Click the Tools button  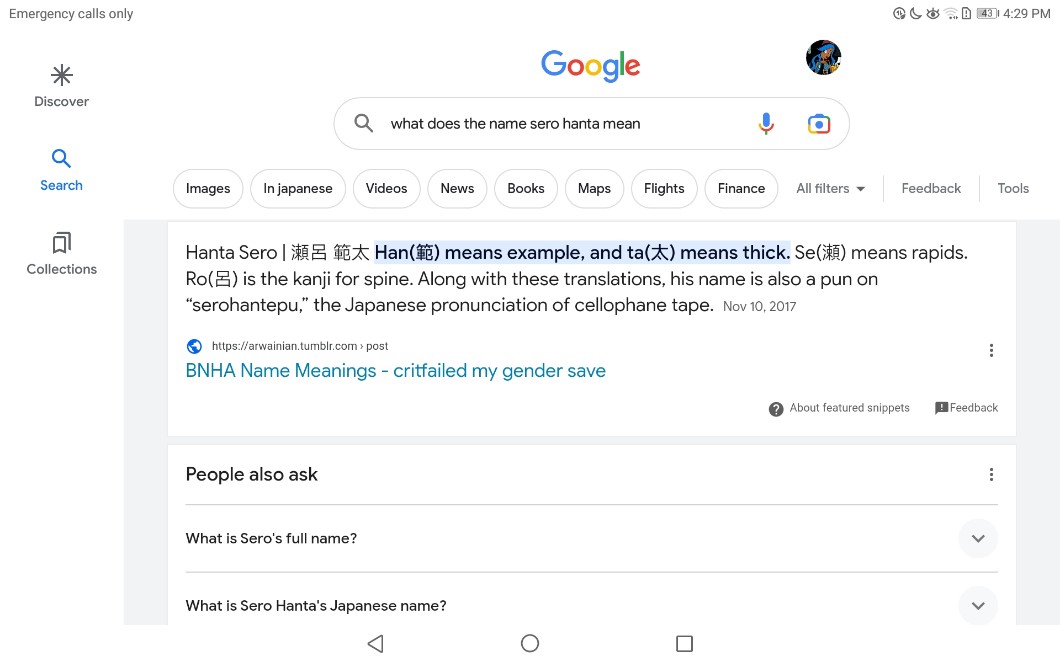tap(1012, 188)
